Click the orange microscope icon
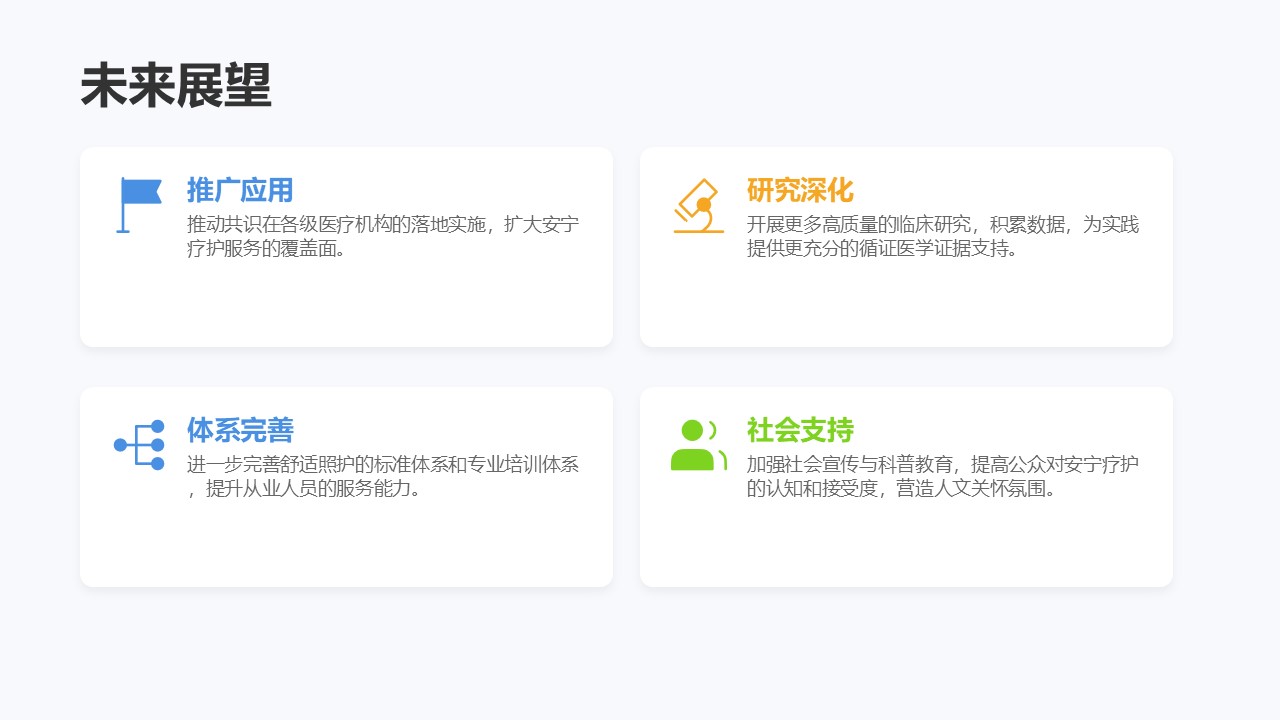Image resolution: width=1280 pixels, height=720 pixels. 698,206
